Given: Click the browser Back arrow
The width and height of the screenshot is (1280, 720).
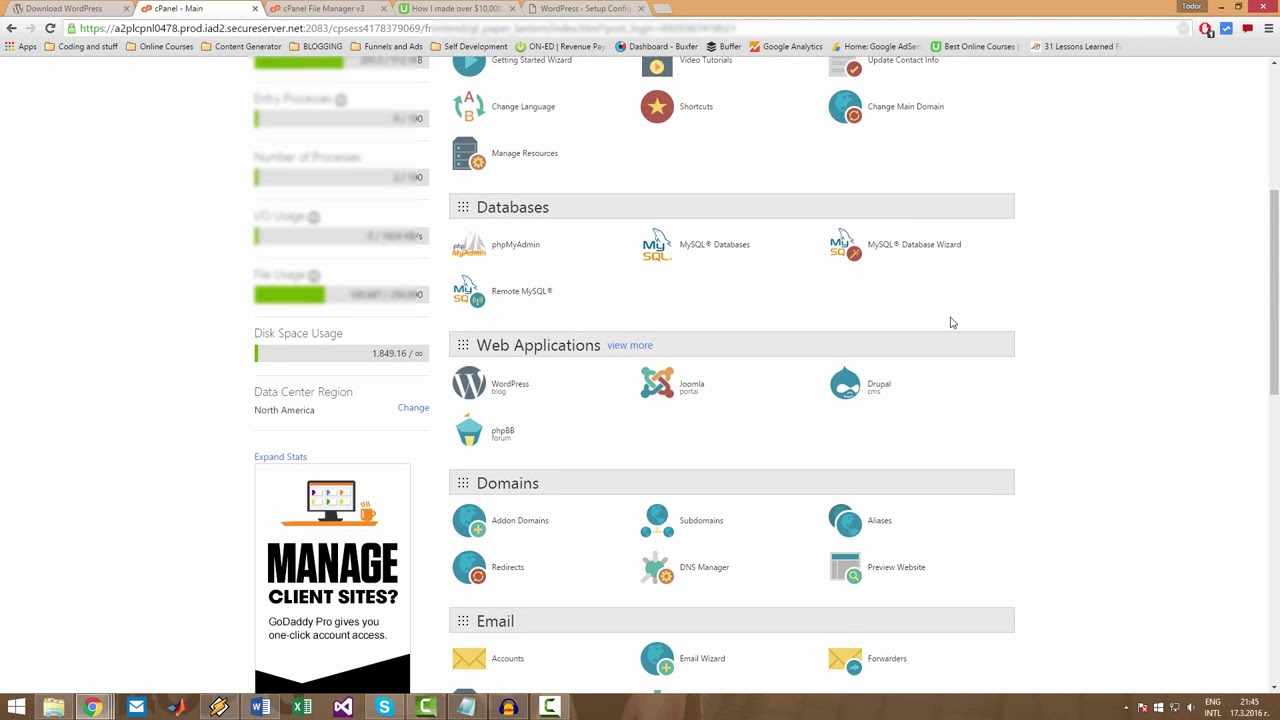Looking at the screenshot, I should pos(11,28).
